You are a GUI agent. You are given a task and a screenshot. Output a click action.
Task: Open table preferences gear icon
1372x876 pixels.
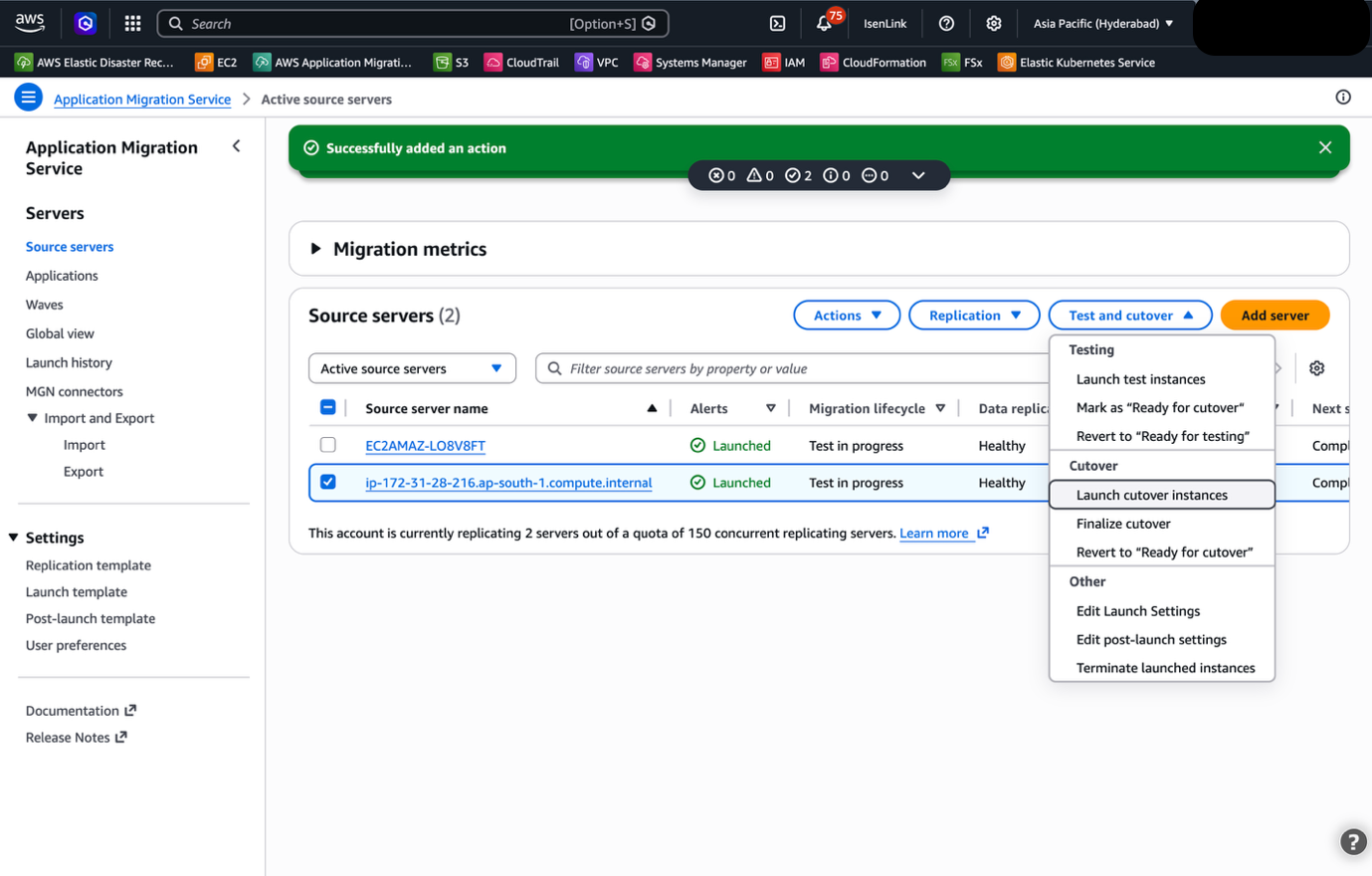(1317, 368)
